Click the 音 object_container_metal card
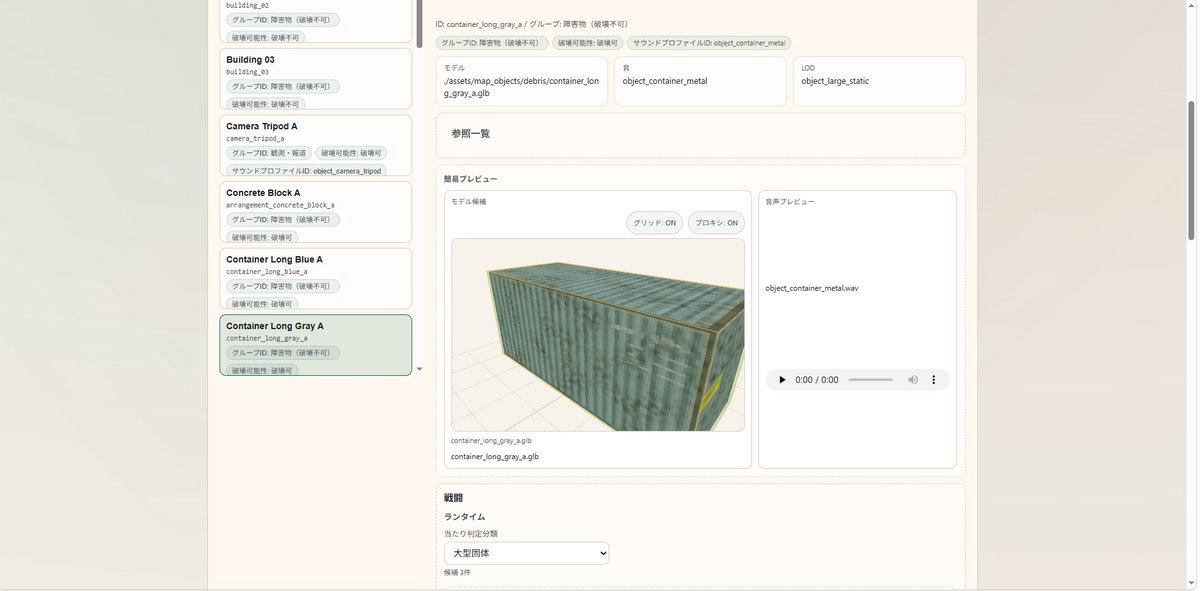This screenshot has width=1200, height=591. (700, 81)
